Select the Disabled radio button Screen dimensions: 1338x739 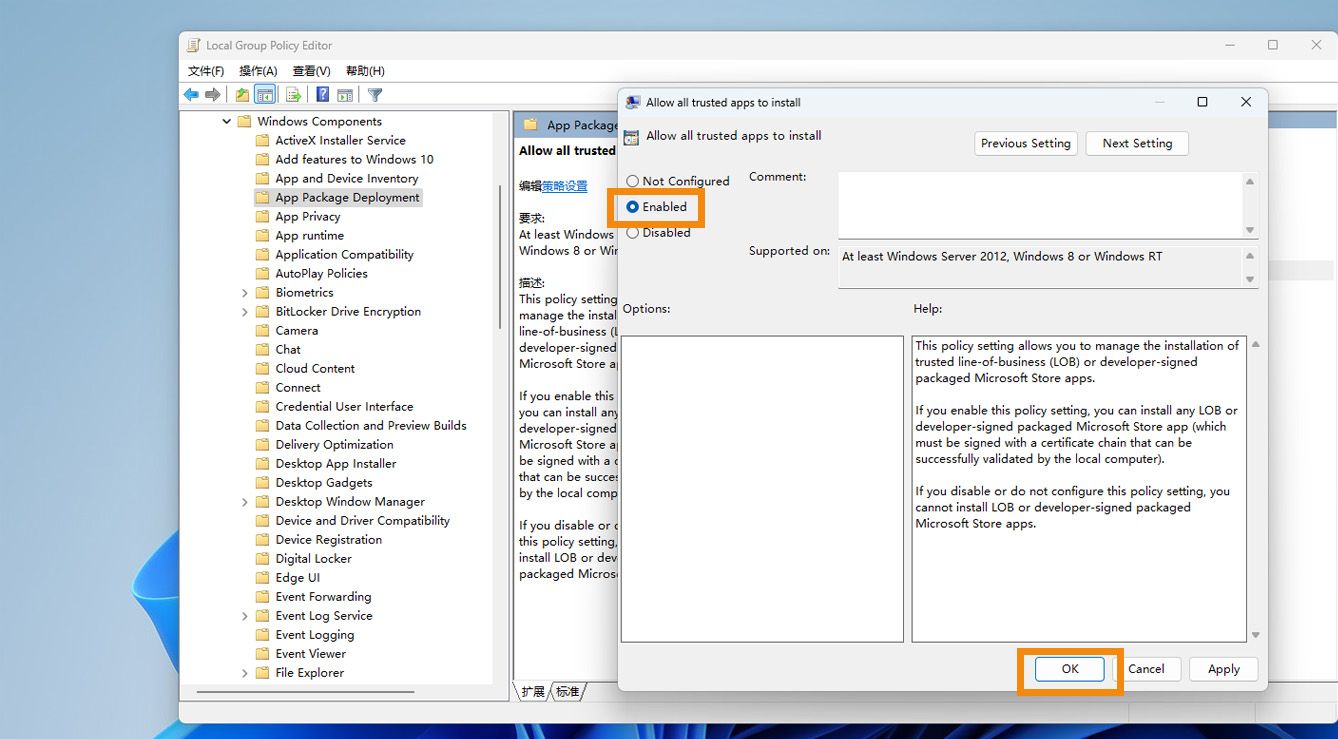[x=633, y=233]
